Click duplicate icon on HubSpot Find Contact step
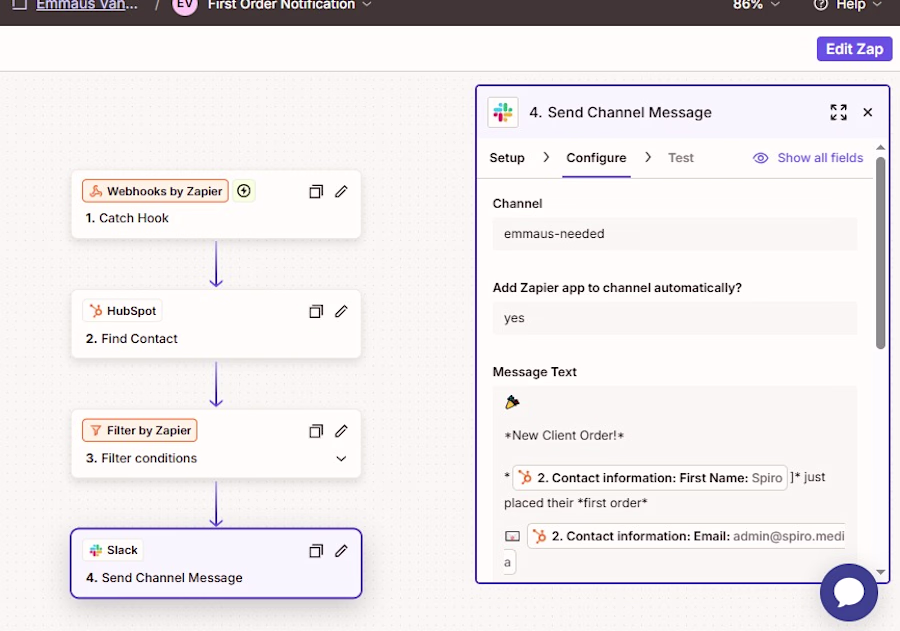 point(316,311)
